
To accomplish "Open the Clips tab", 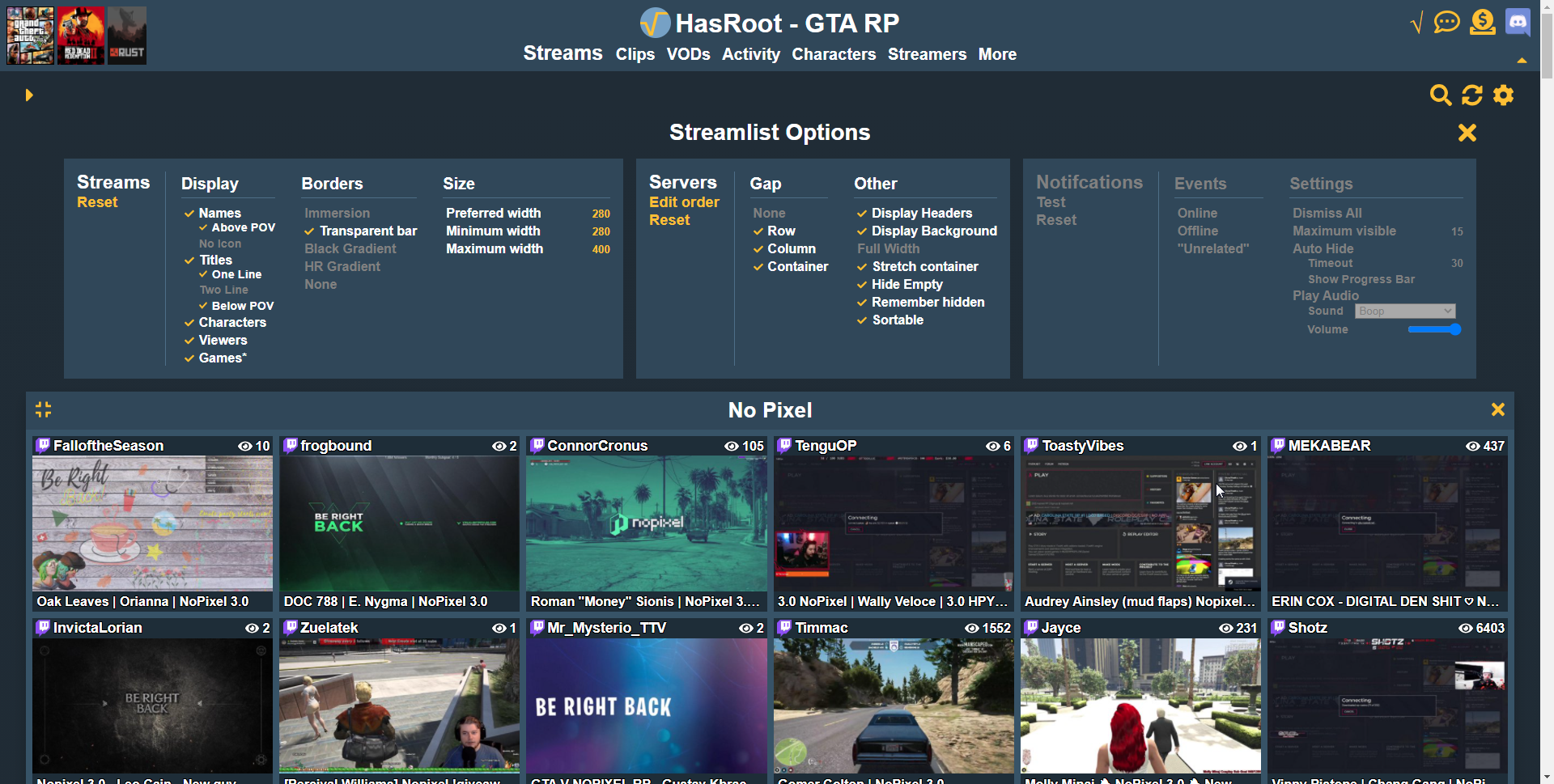I will click(635, 54).
